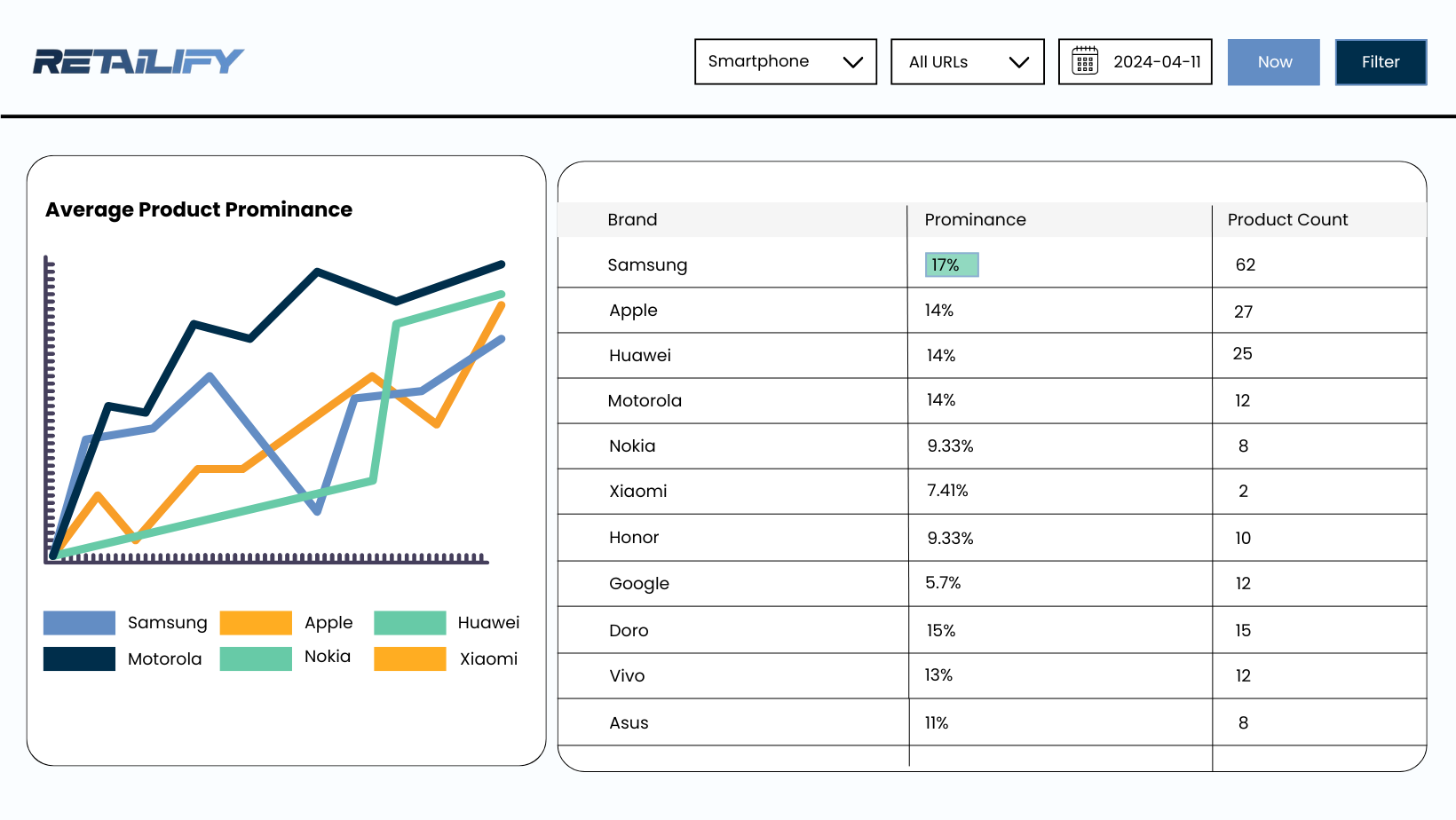Open the All URLs dropdown
Image resolution: width=1456 pixels, height=820 pixels.
967,61
